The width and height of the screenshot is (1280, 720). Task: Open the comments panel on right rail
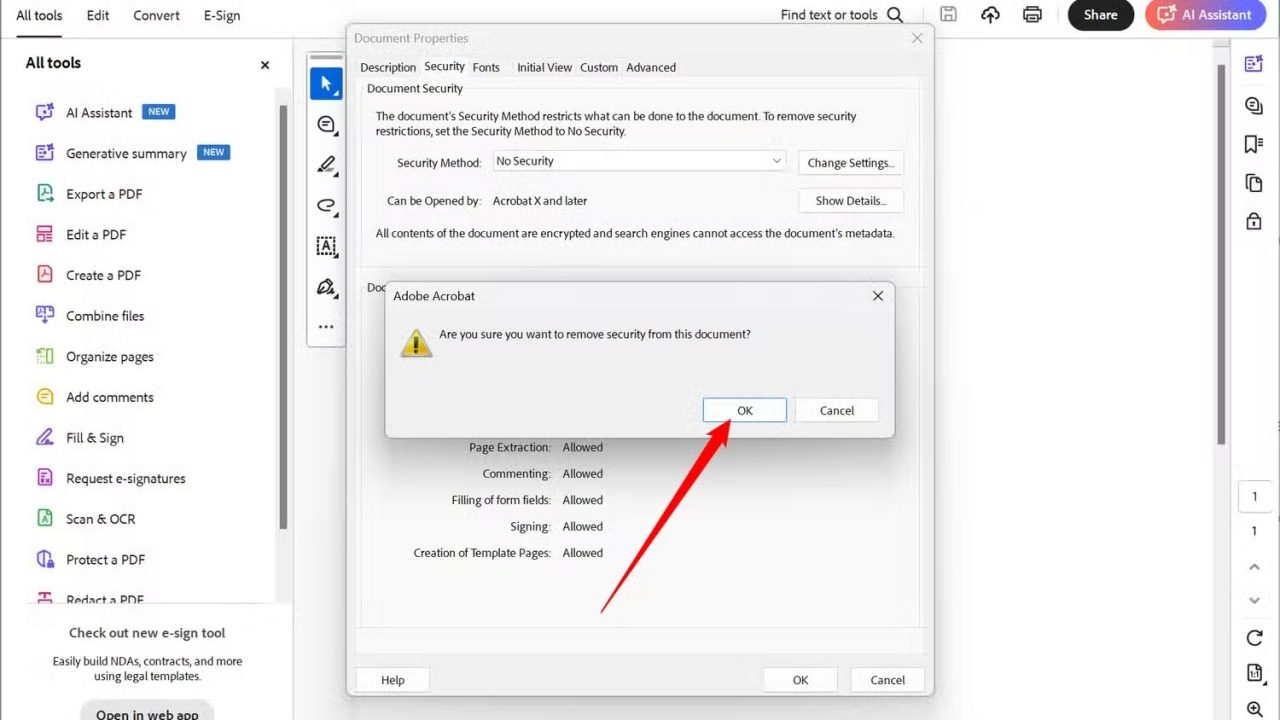pyautogui.click(x=1253, y=105)
